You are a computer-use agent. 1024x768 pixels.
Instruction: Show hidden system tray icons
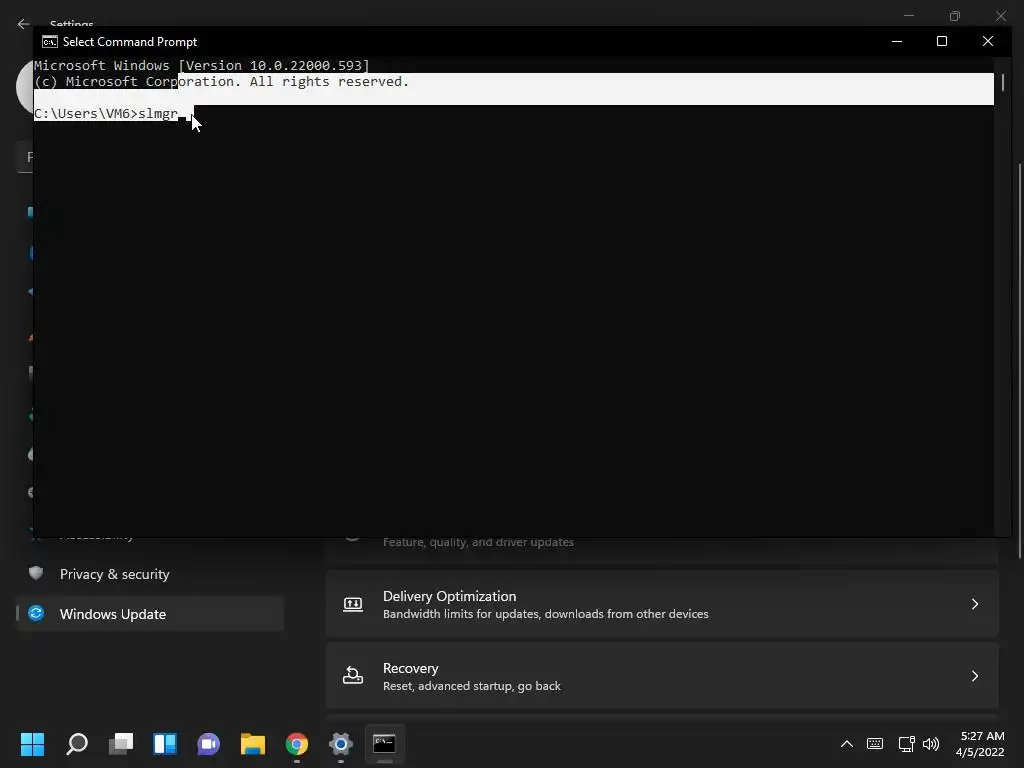click(x=846, y=744)
